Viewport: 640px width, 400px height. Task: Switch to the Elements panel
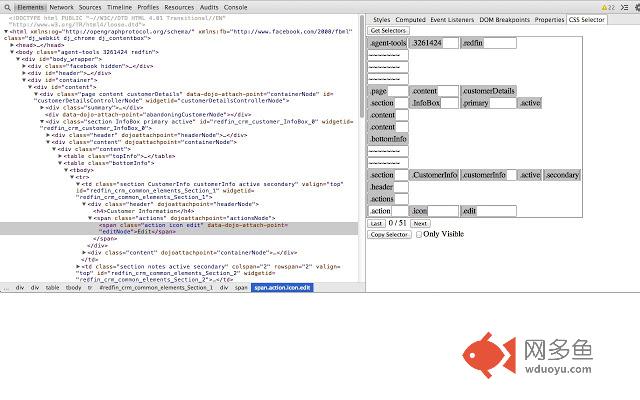30,7
